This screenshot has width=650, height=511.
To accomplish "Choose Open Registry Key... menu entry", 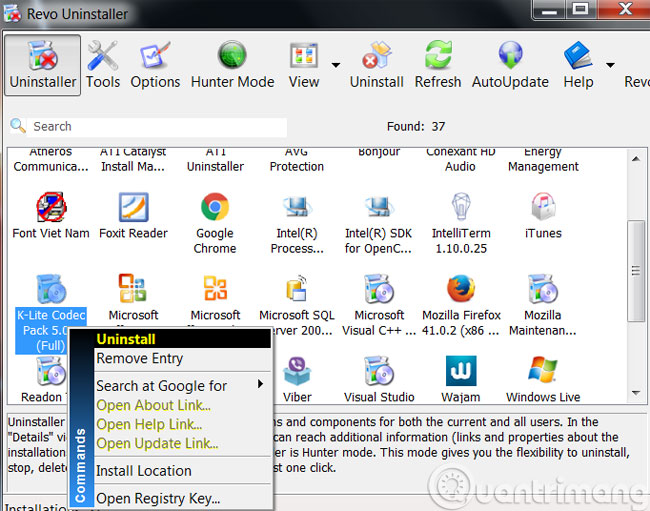I will point(182,498).
